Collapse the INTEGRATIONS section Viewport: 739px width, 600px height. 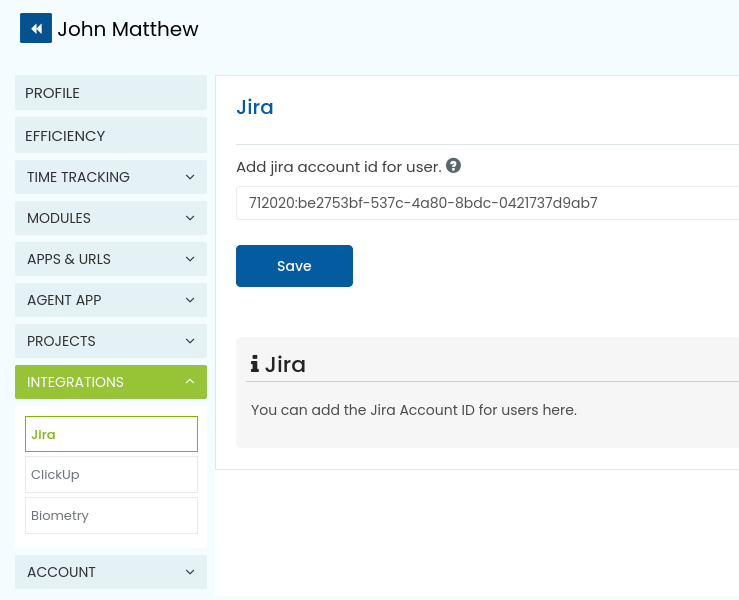tap(111, 382)
